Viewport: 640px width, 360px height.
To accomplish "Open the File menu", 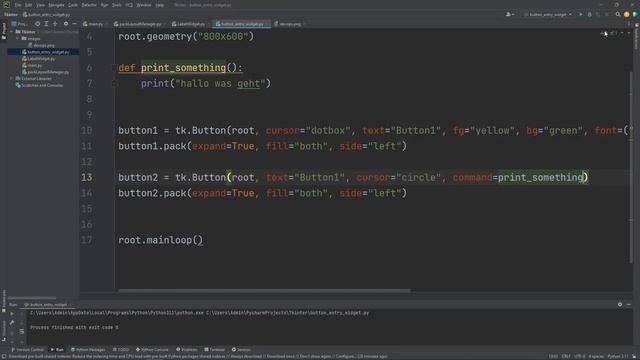I will pos(18,5).
